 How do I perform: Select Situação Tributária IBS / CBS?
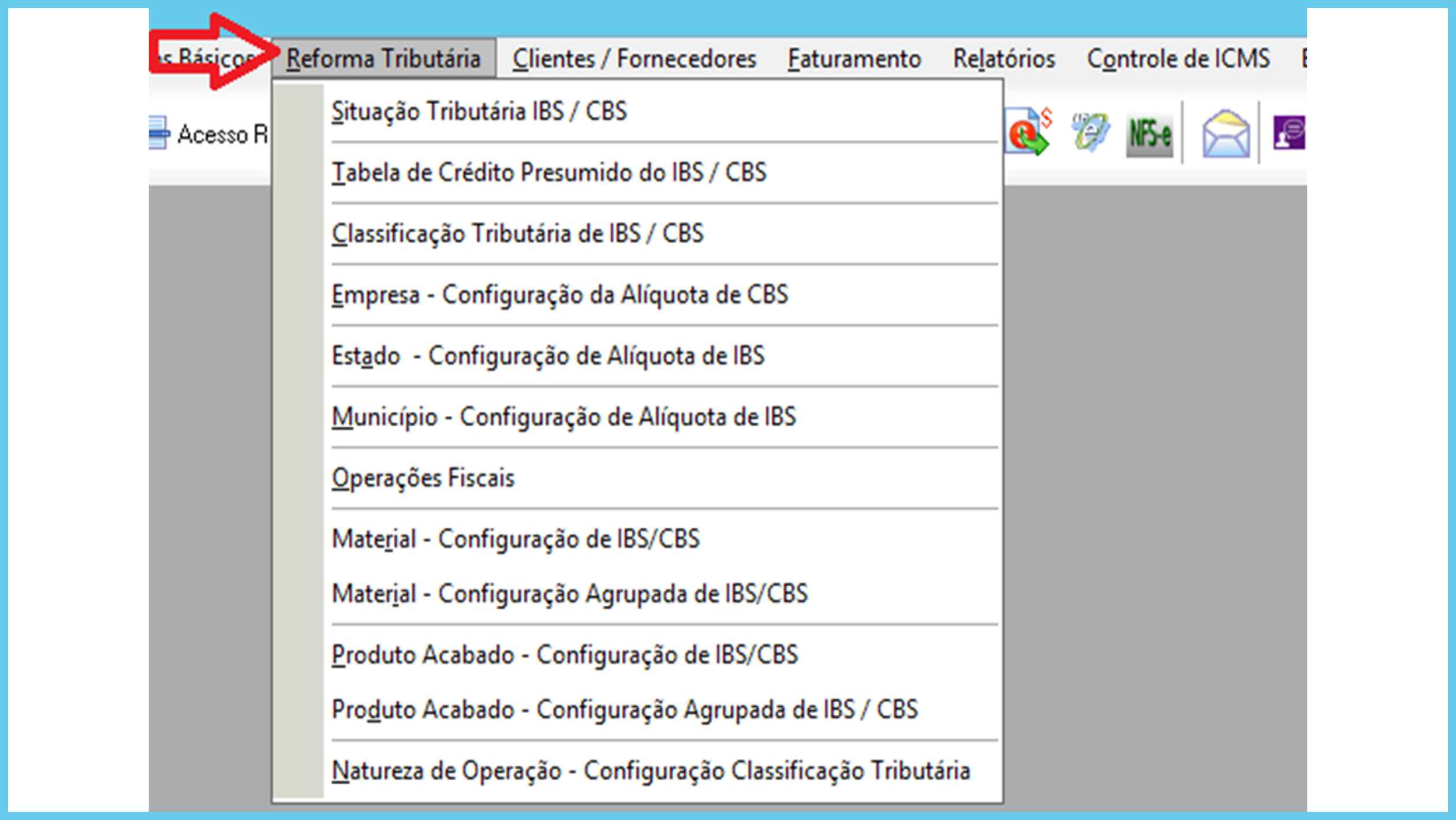point(479,111)
